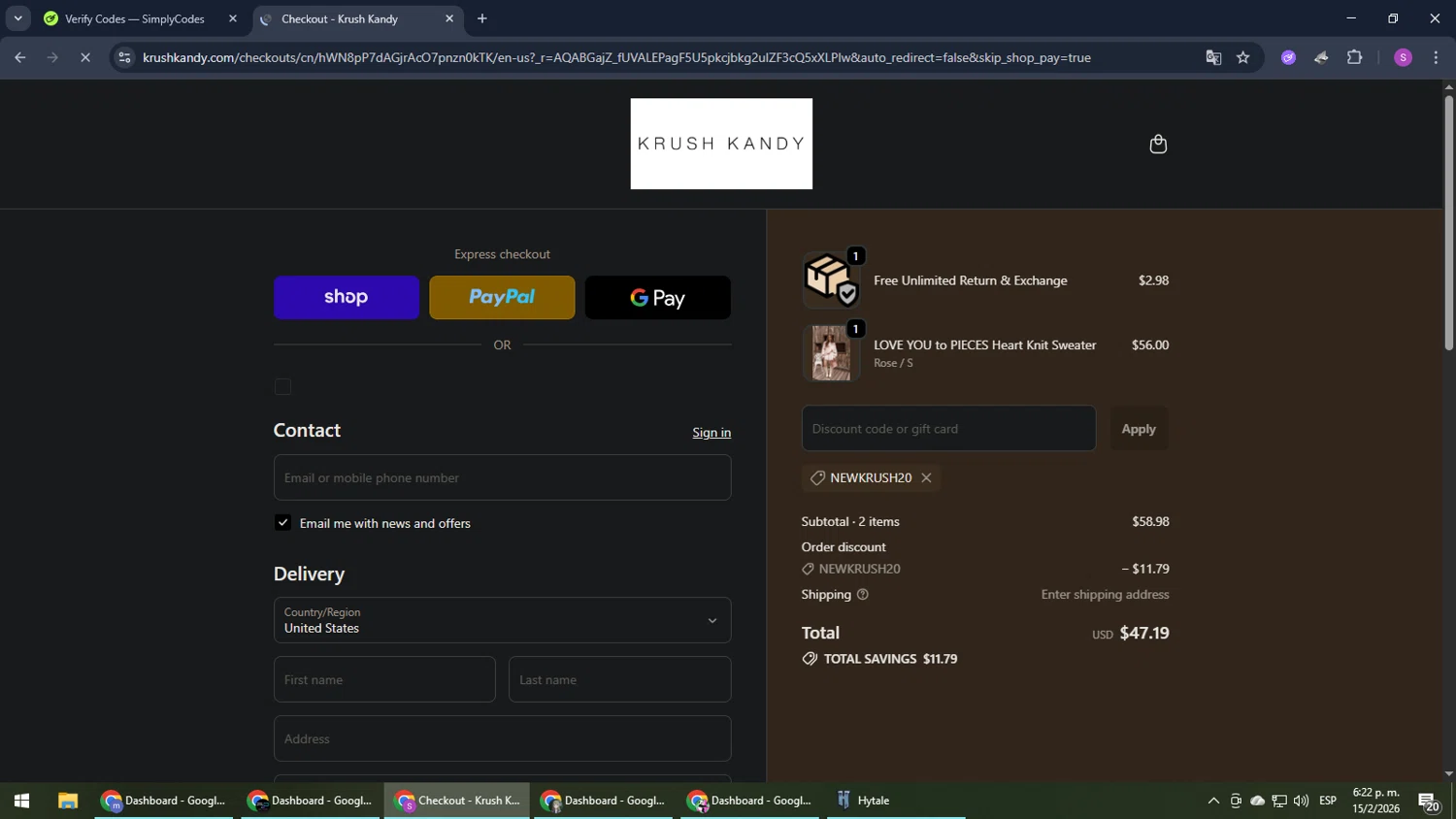This screenshot has height=819, width=1456.
Task: Open the OneDrive cloud tray icon
Action: tap(1257, 801)
